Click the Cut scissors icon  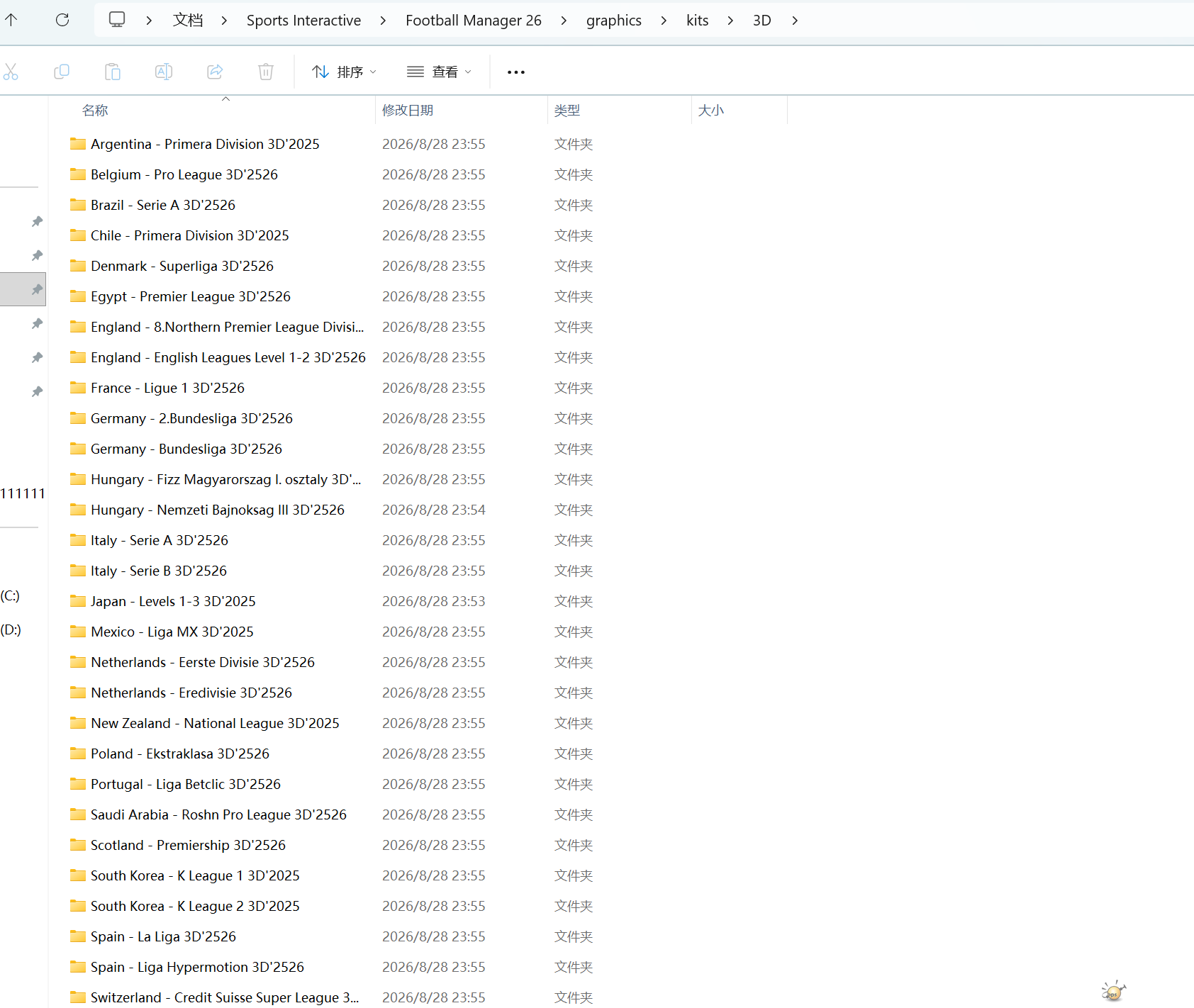tap(11, 72)
